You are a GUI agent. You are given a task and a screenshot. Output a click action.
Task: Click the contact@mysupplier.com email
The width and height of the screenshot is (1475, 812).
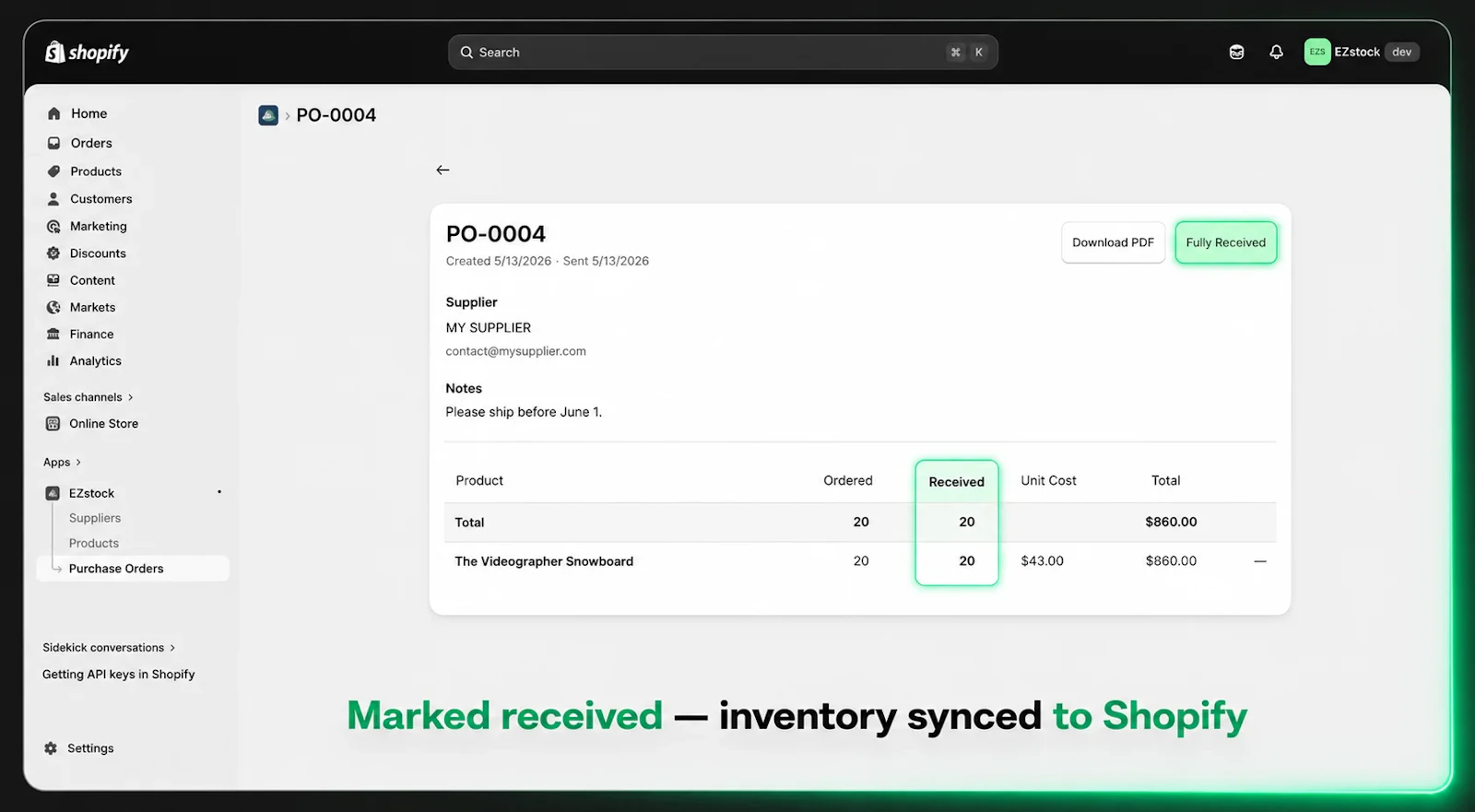tap(515, 351)
